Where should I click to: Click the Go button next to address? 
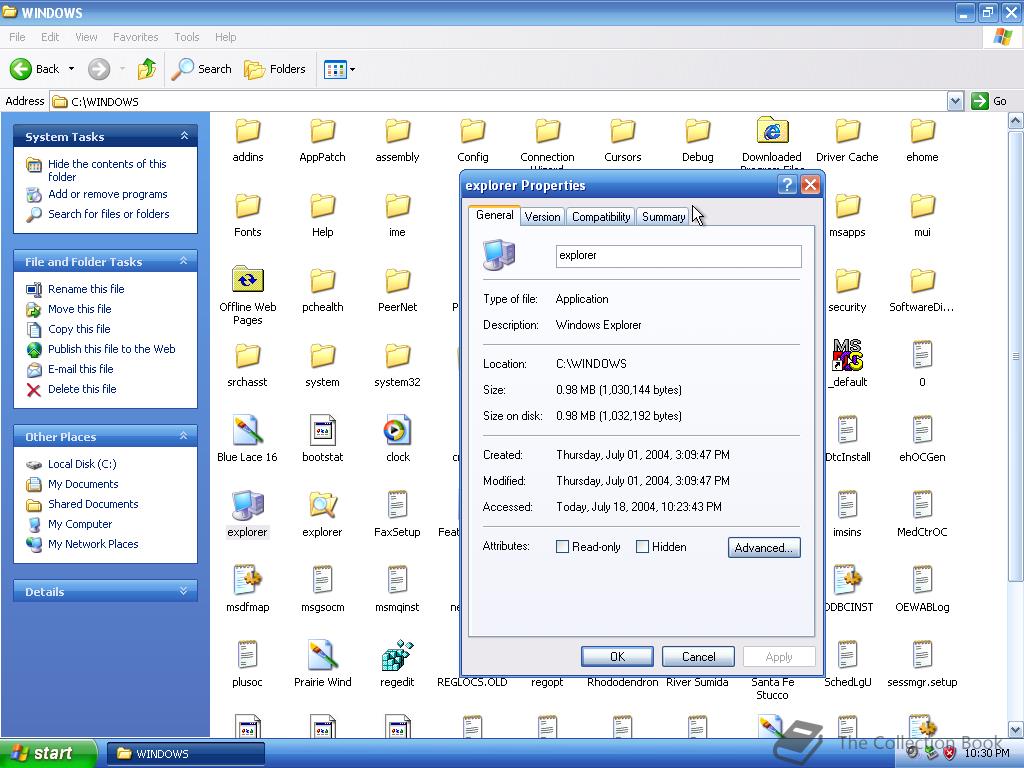pyautogui.click(x=990, y=101)
